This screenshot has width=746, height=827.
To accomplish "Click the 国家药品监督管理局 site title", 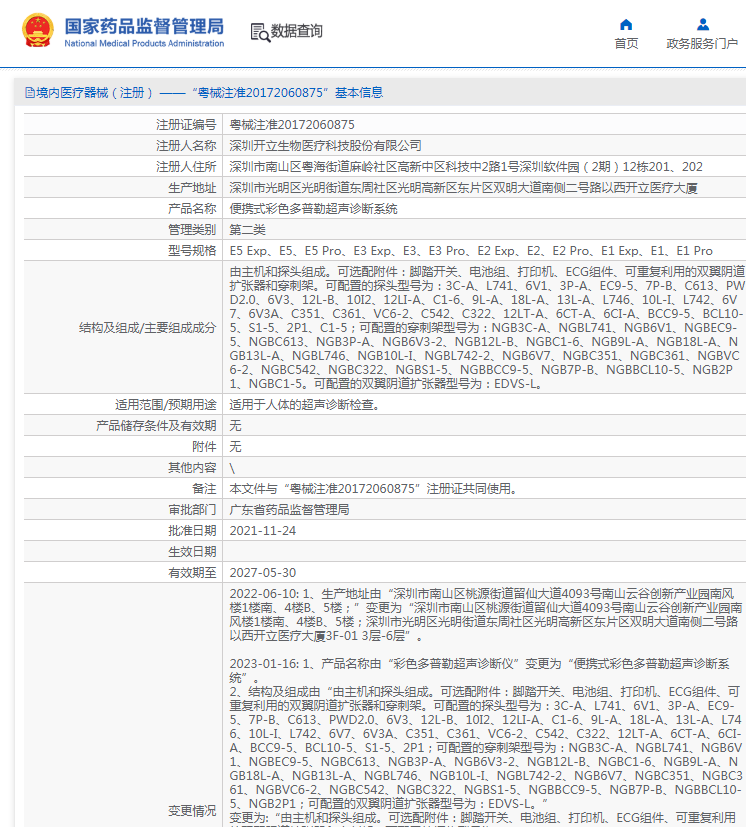I will pos(144,25).
